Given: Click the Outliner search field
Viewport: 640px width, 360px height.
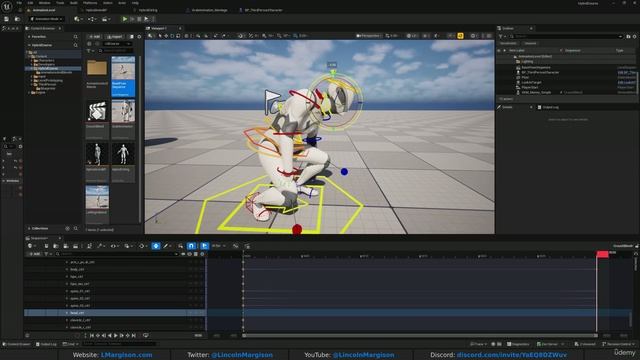Looking at the screenshot, I should pos(566,36).
